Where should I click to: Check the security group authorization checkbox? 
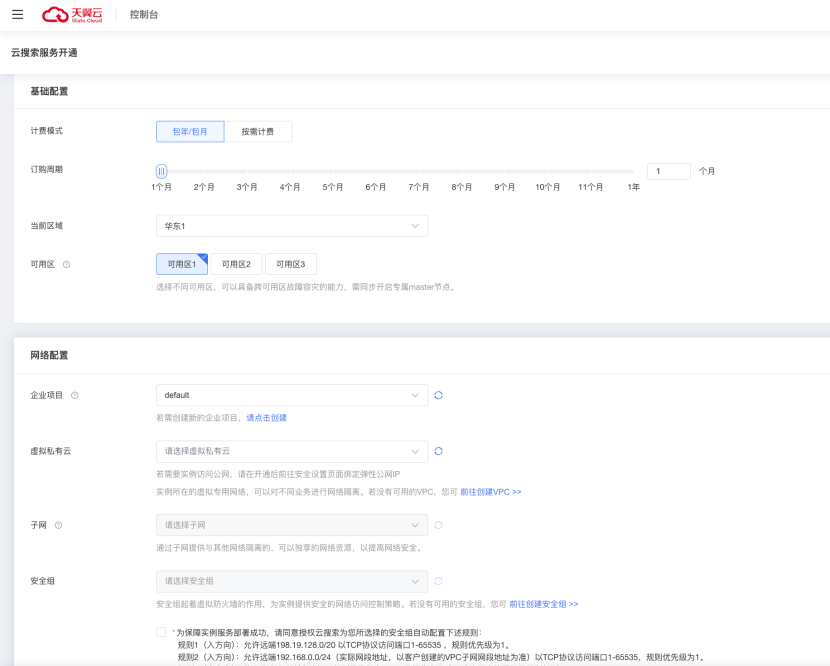click(x=161, y=632)
